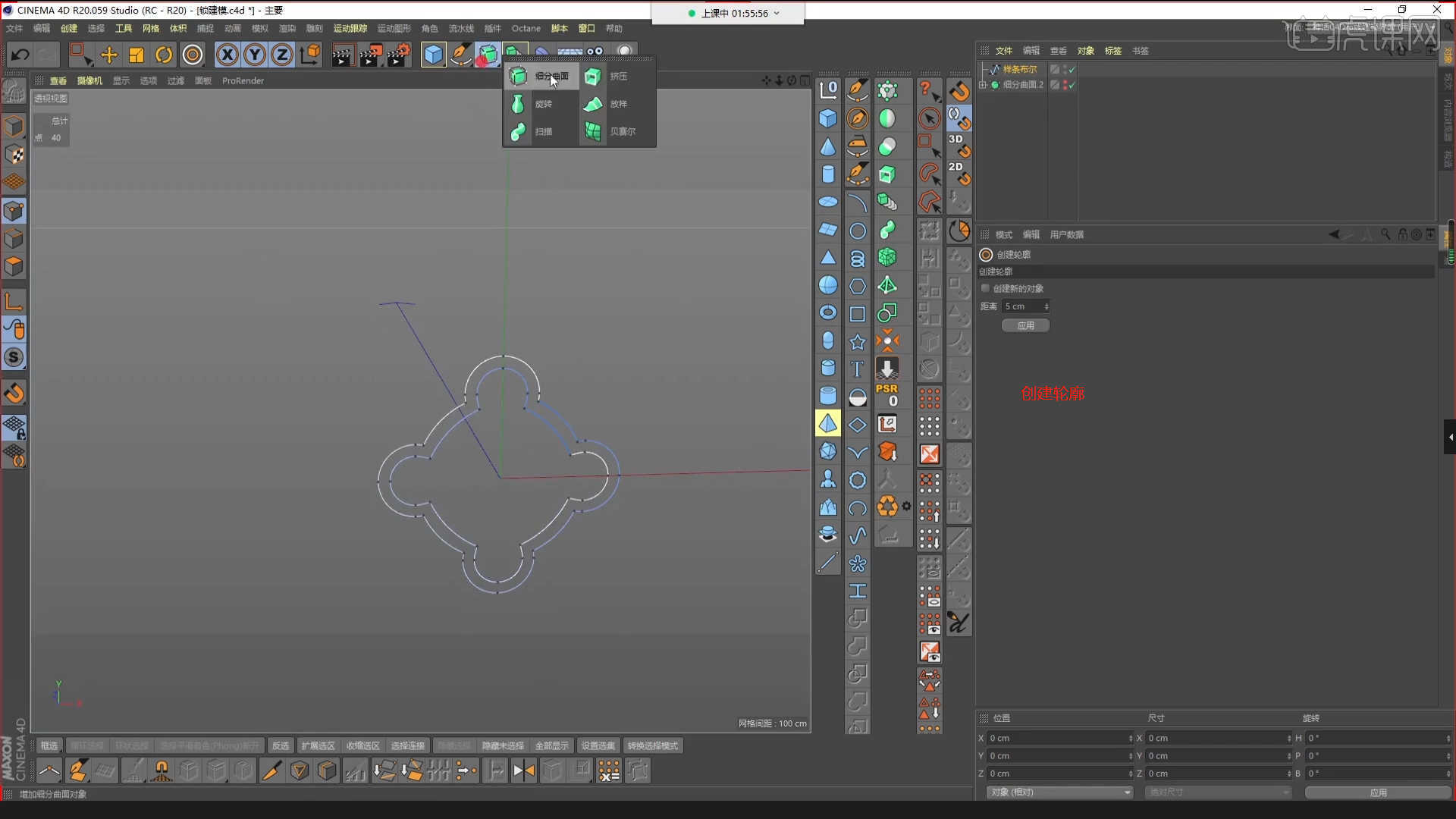The width and height of the screenshot is (1456, 819).
Task: Open the Render Settings gear clapperboard
Action: (x=398, y=55)
